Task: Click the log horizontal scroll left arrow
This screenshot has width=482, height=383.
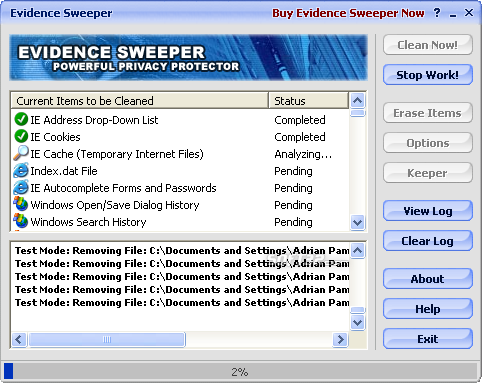Action: [19, 340]
